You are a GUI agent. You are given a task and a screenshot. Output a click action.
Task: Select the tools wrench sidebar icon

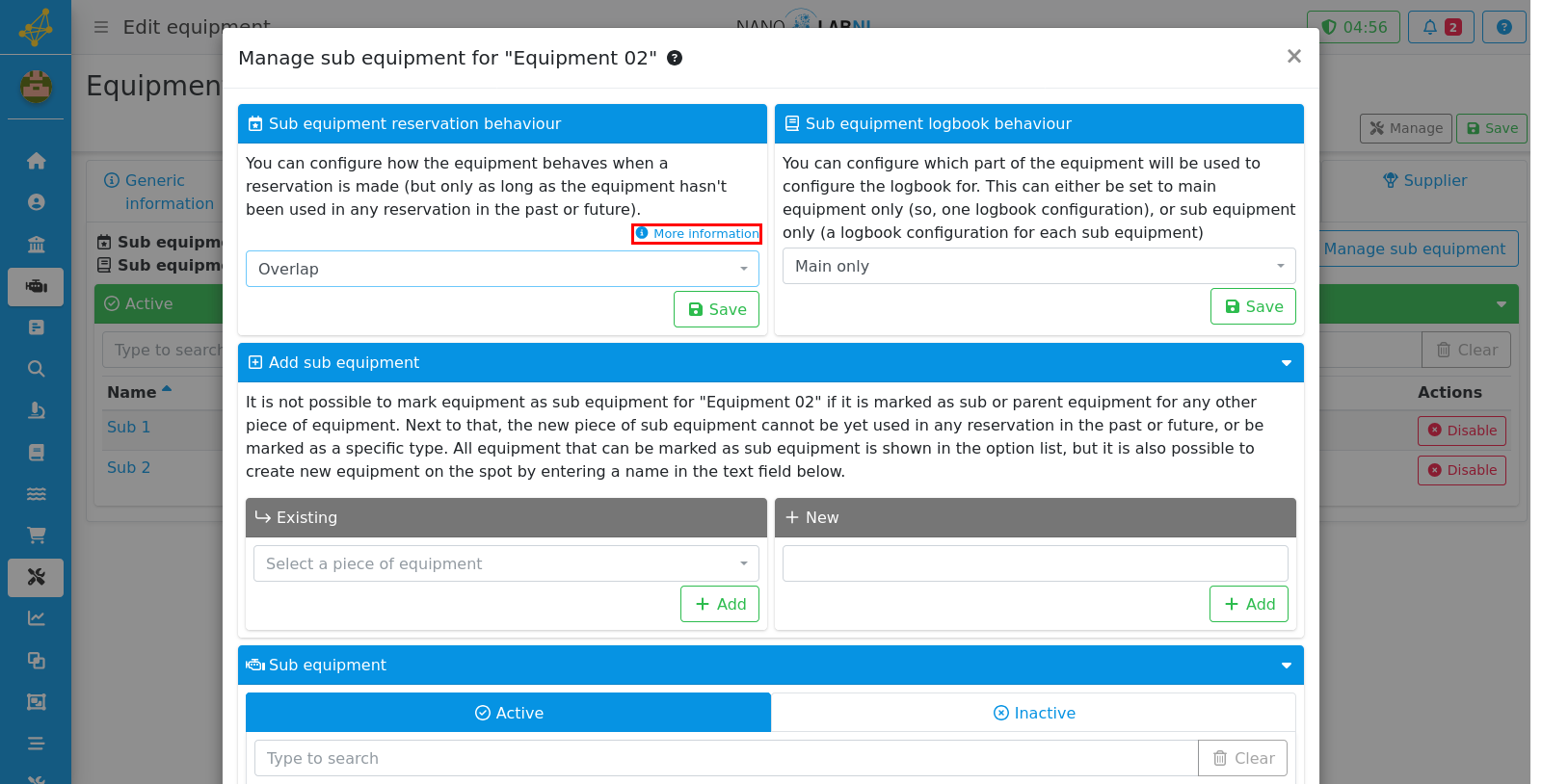click(36, 578)
